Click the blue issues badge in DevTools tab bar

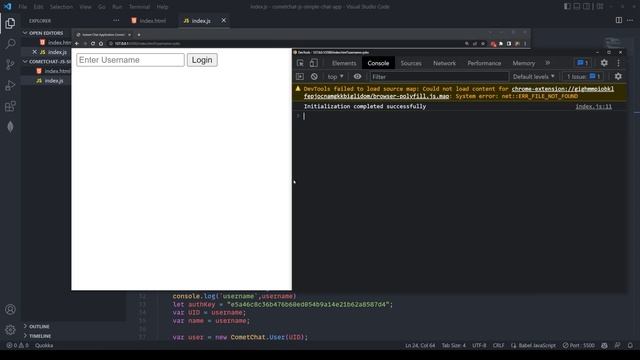[x=583, y=63]
